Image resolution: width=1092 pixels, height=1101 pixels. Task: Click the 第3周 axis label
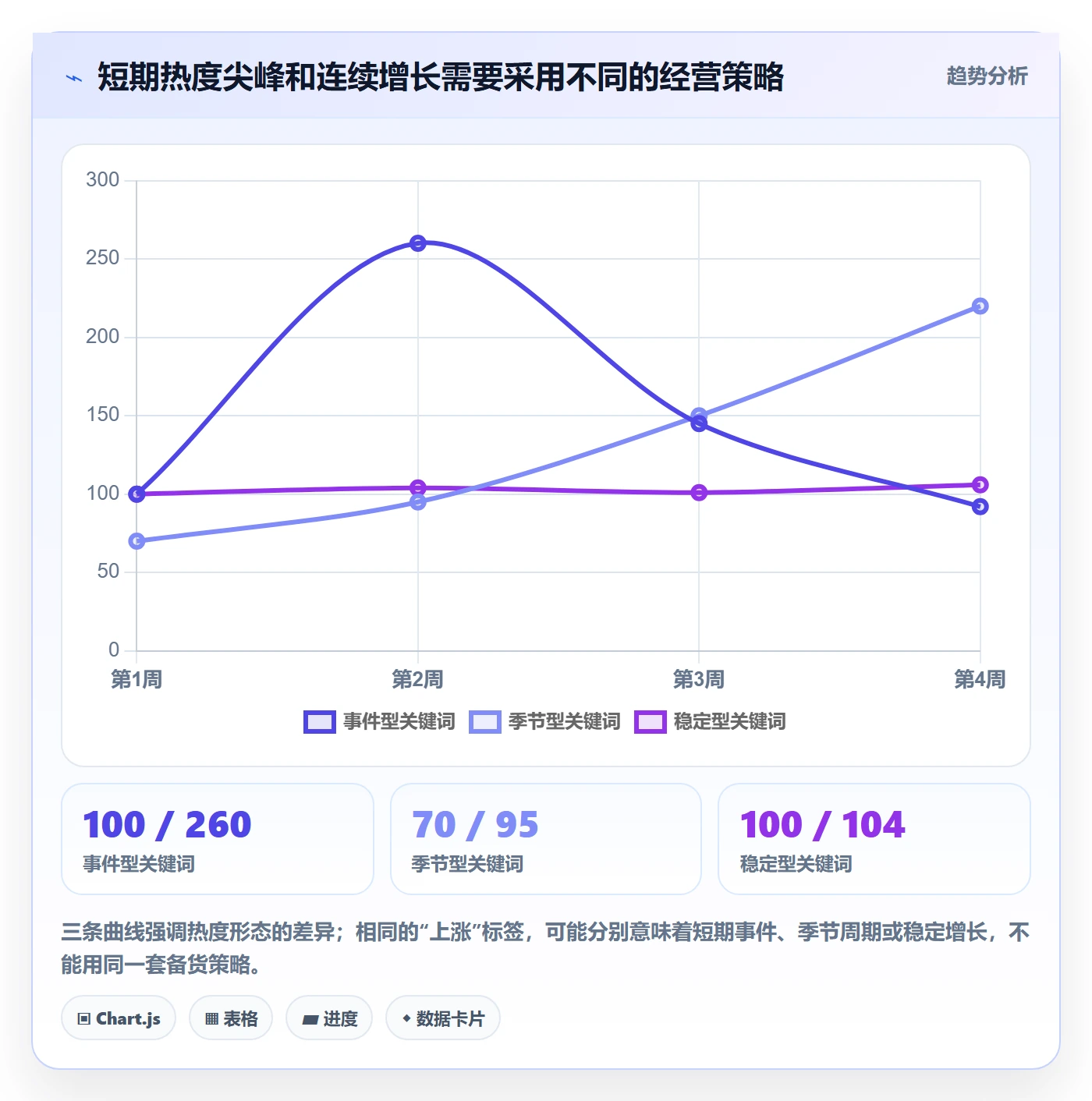click(699, 679)
